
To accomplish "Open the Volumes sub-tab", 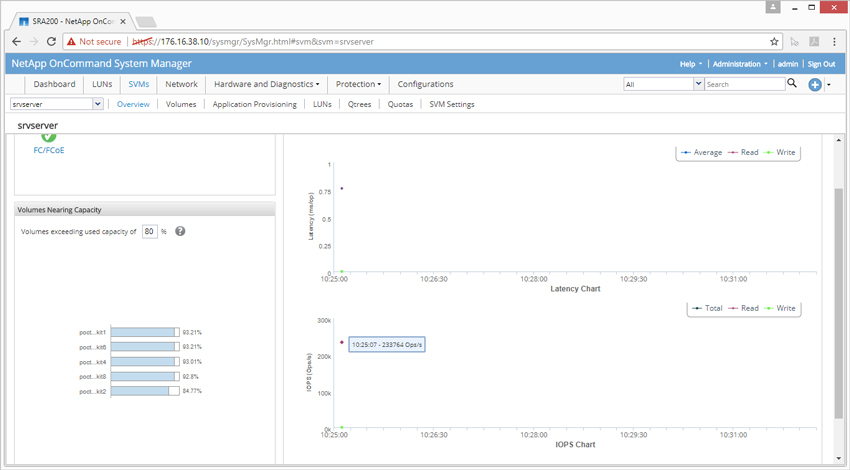I will [181, 104].
